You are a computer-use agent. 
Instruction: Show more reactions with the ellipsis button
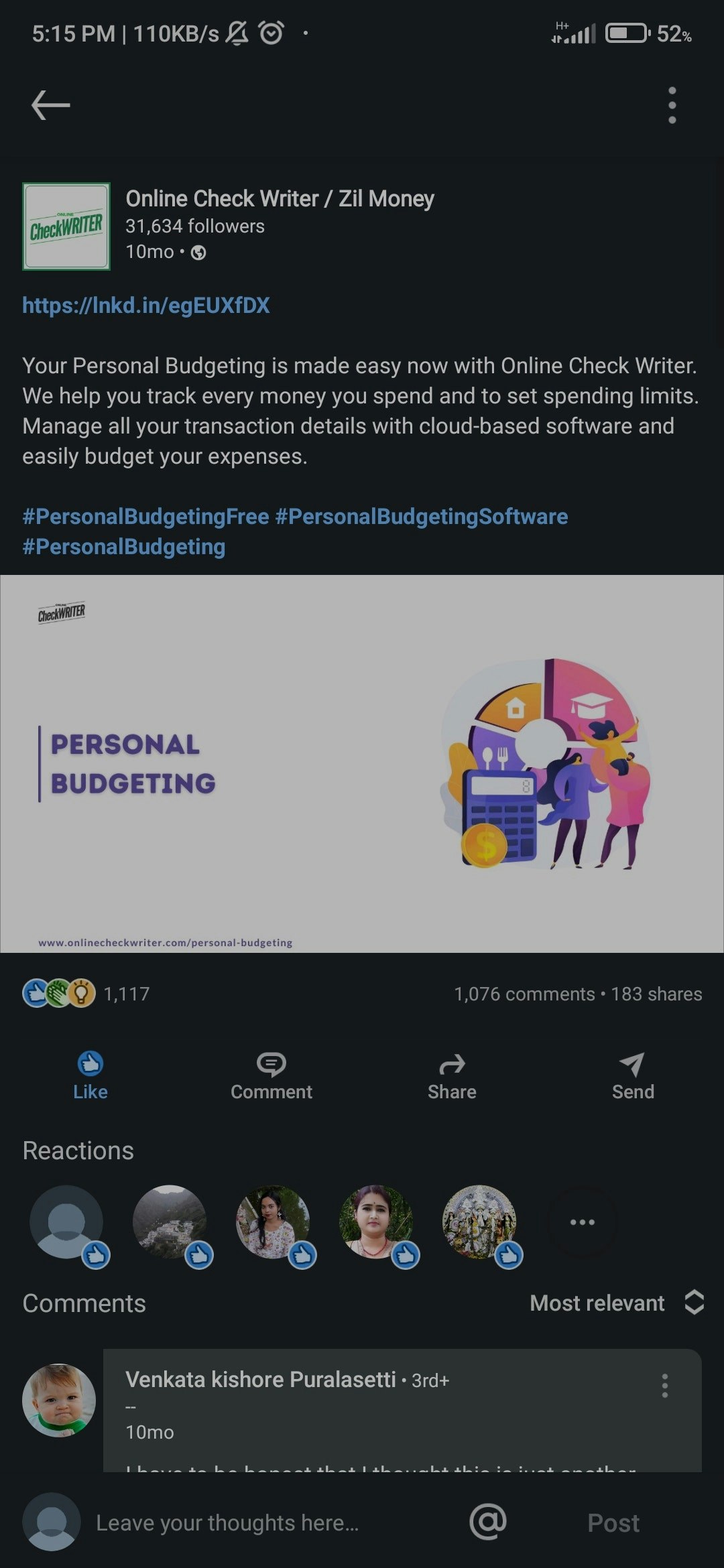[582, 1222]
